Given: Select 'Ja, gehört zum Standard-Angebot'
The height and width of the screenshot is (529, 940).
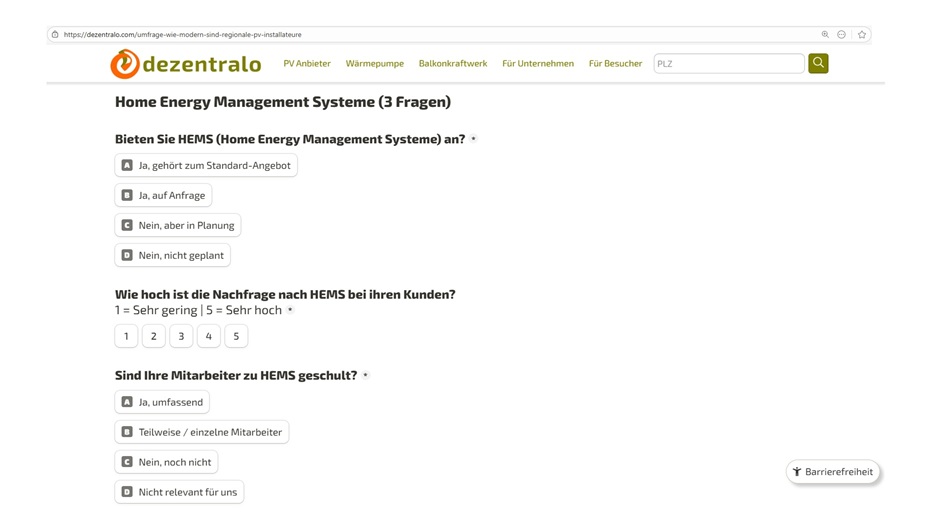Looking at the screenshot, I should click(x=206, y=166).
